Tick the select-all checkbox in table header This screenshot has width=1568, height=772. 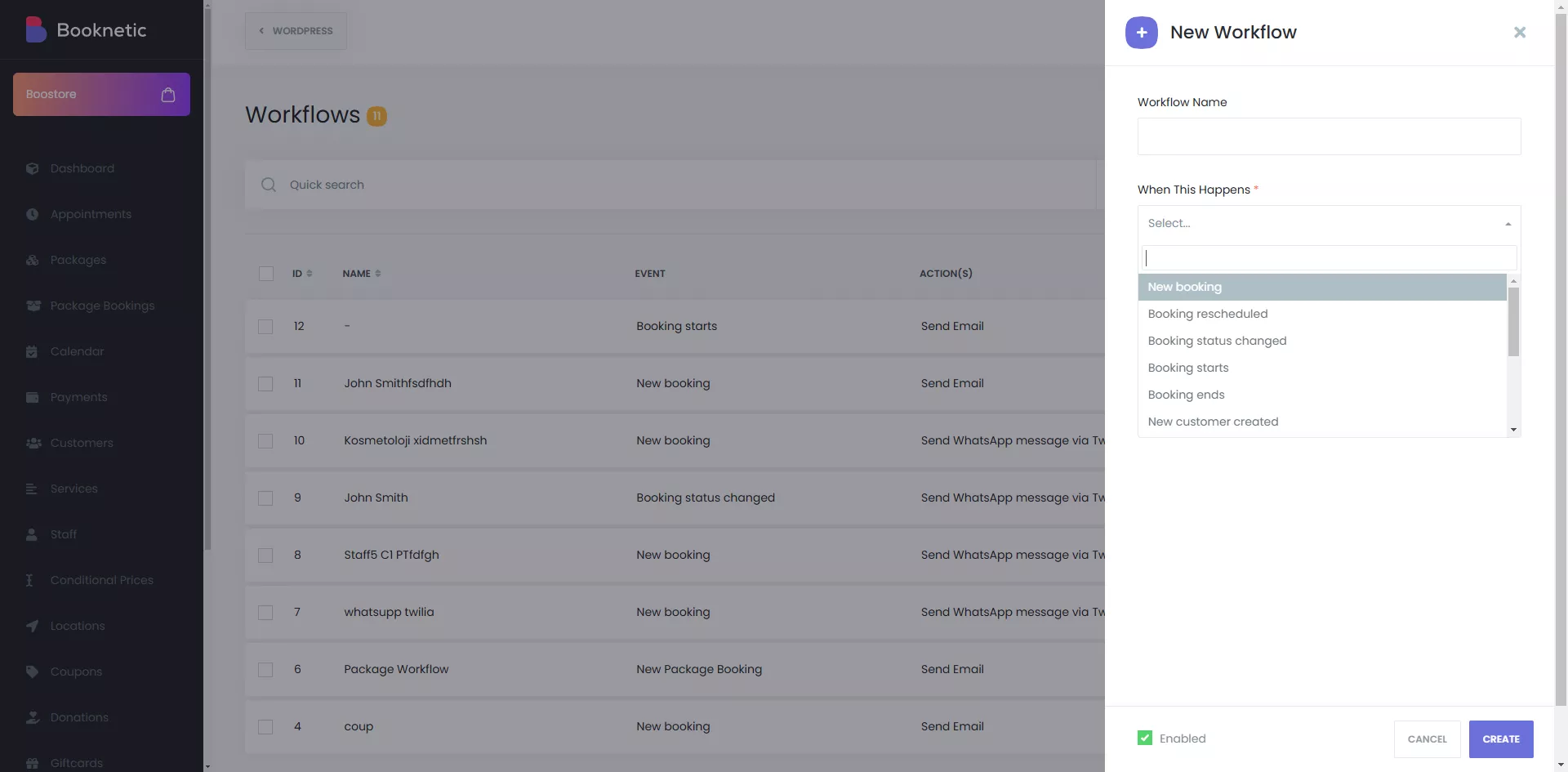tap(266, 274)
